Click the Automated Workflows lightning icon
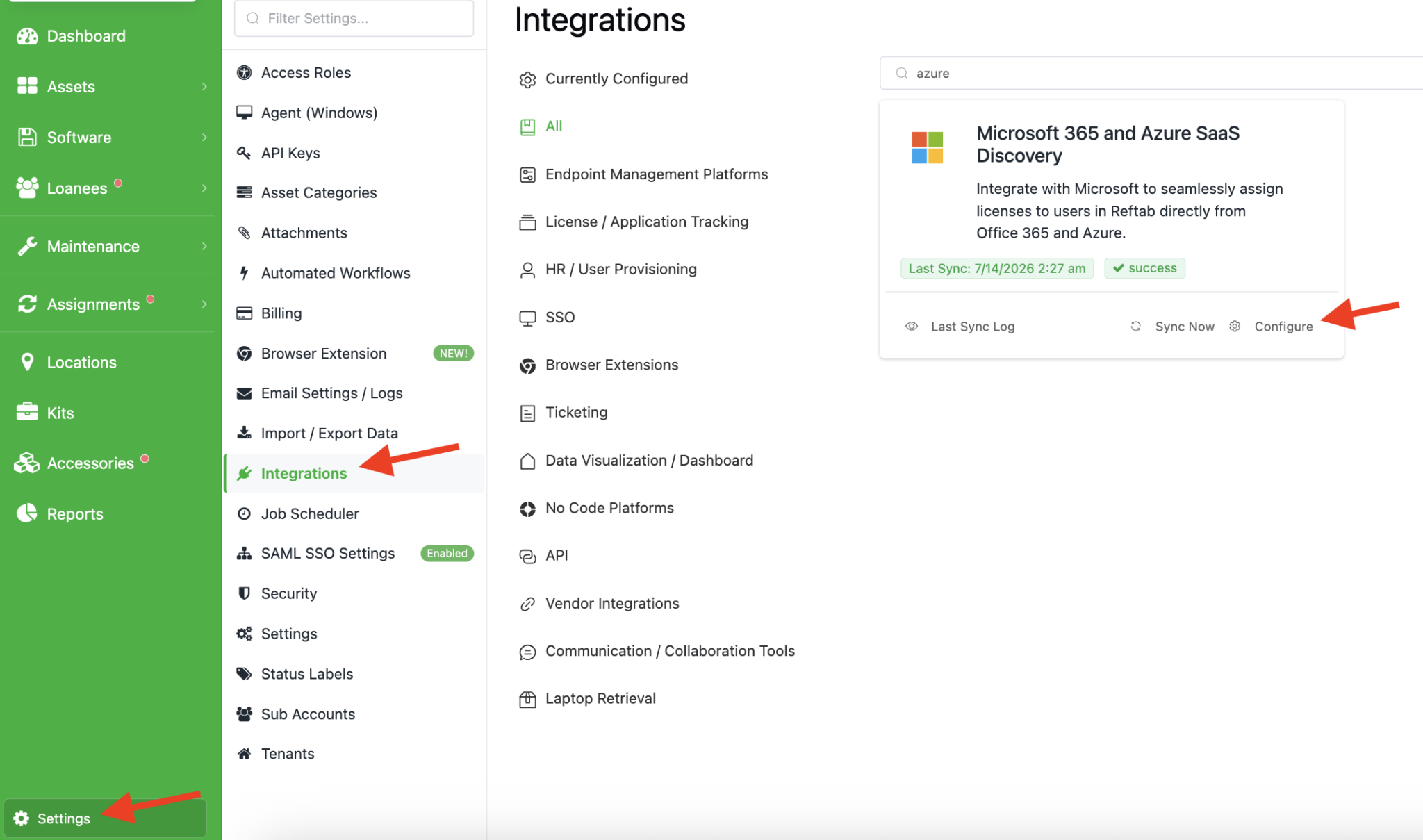This screenshot has width=1423, height=840. pos(244,273)
